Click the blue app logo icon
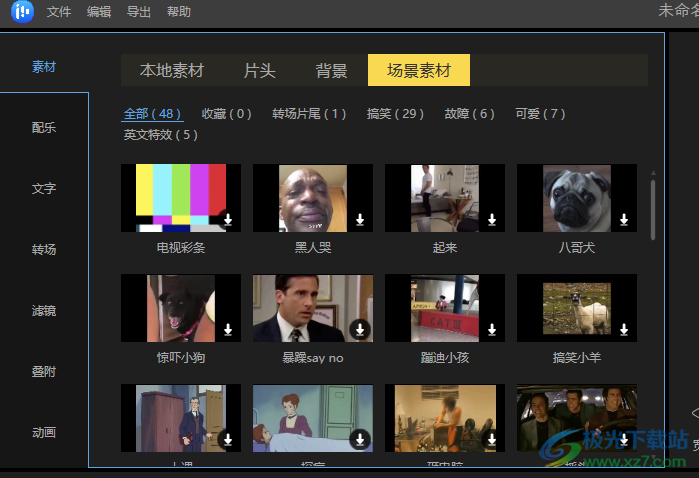This screenshot has height=478, width=699. click(x=22, y=11)
